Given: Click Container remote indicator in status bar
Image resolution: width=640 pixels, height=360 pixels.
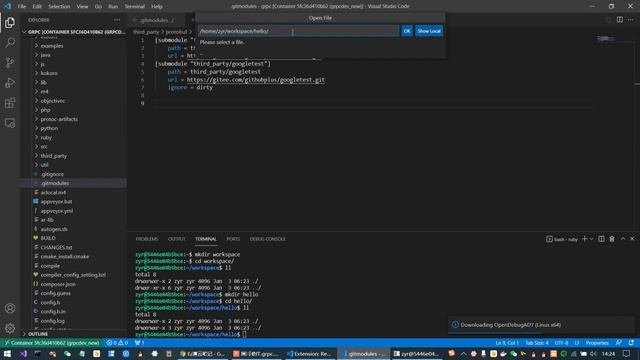Looking at the screenshot, I should point(51,343).
